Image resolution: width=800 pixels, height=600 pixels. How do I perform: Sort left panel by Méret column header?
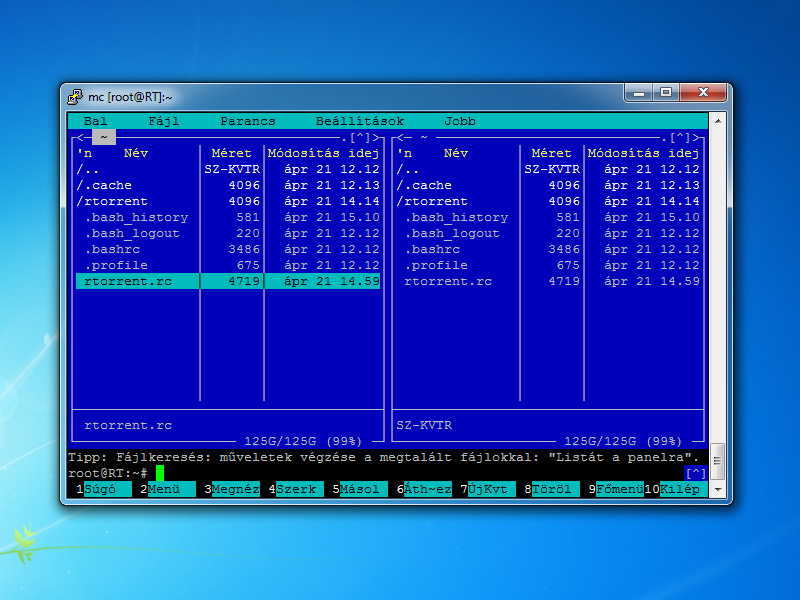coord(232,153)
